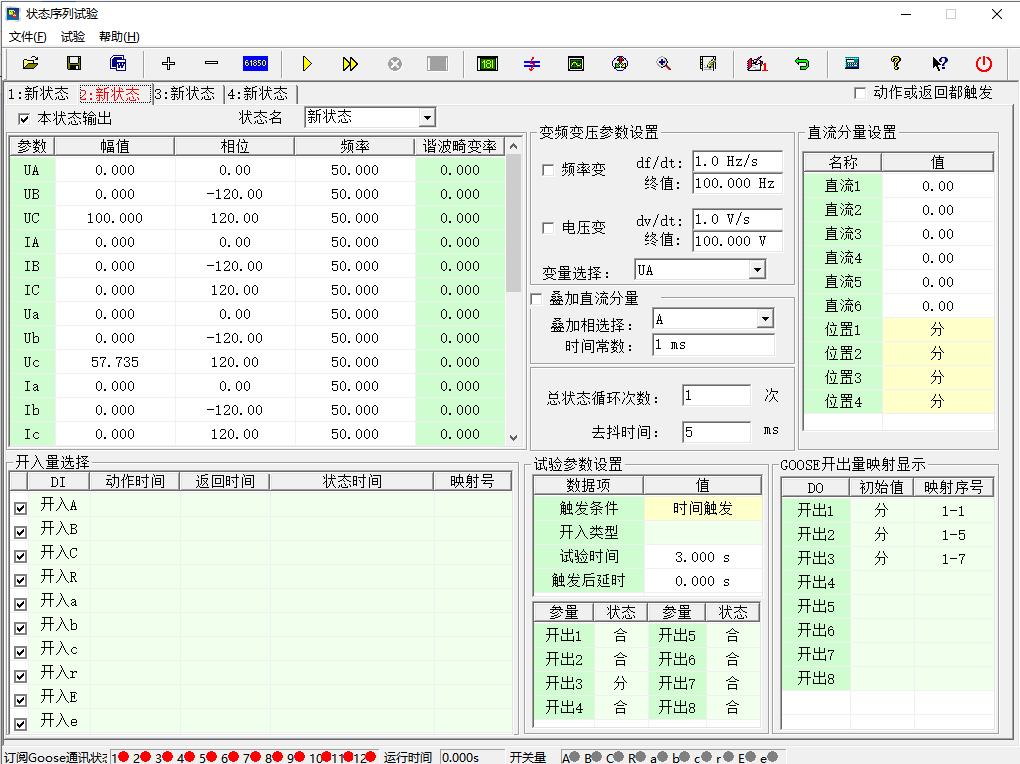1020x764 pixels.
Task: Click the plus icon to add state
Action: (168, 63)
